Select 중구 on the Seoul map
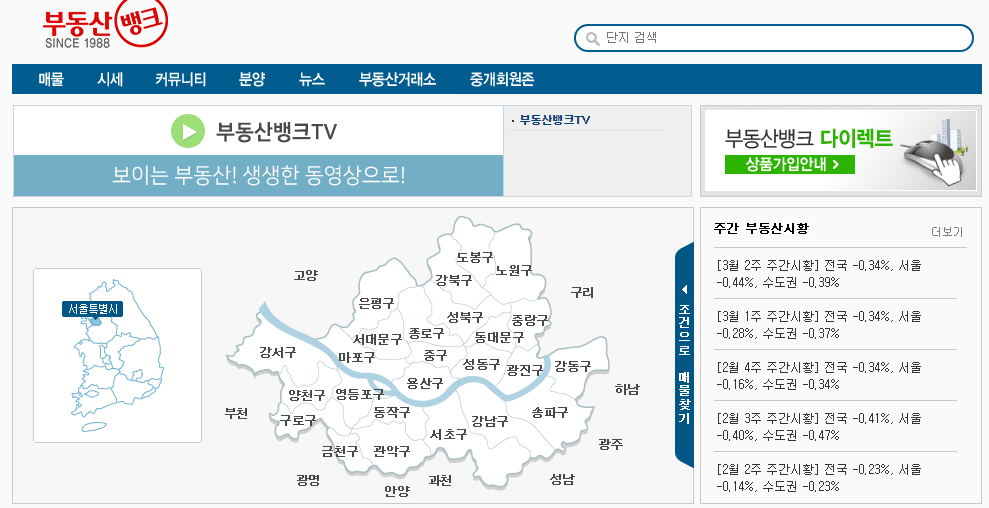This screenshot has width=989, height=508. point(435,355)
